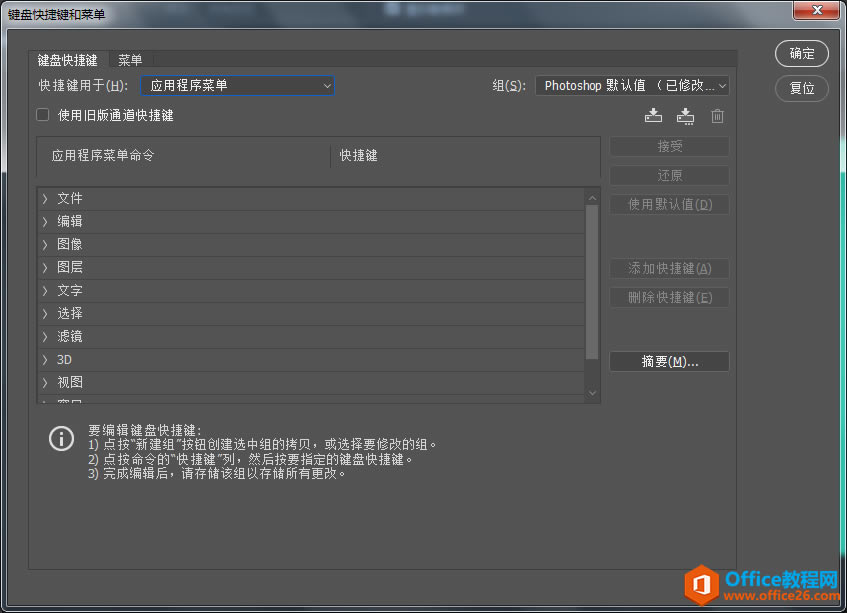The width and height of the screenshot is (847, 613).
Task: Open the 组 Photoshop 默认值 dropdown
Action: (632, 86)
